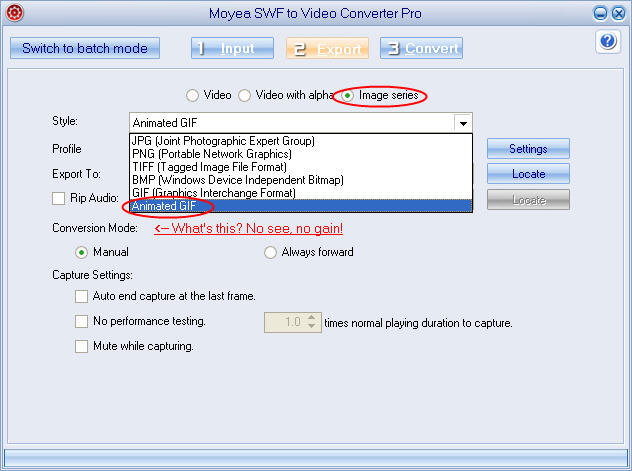Go to step 1 Input tab

coord(232,48)
